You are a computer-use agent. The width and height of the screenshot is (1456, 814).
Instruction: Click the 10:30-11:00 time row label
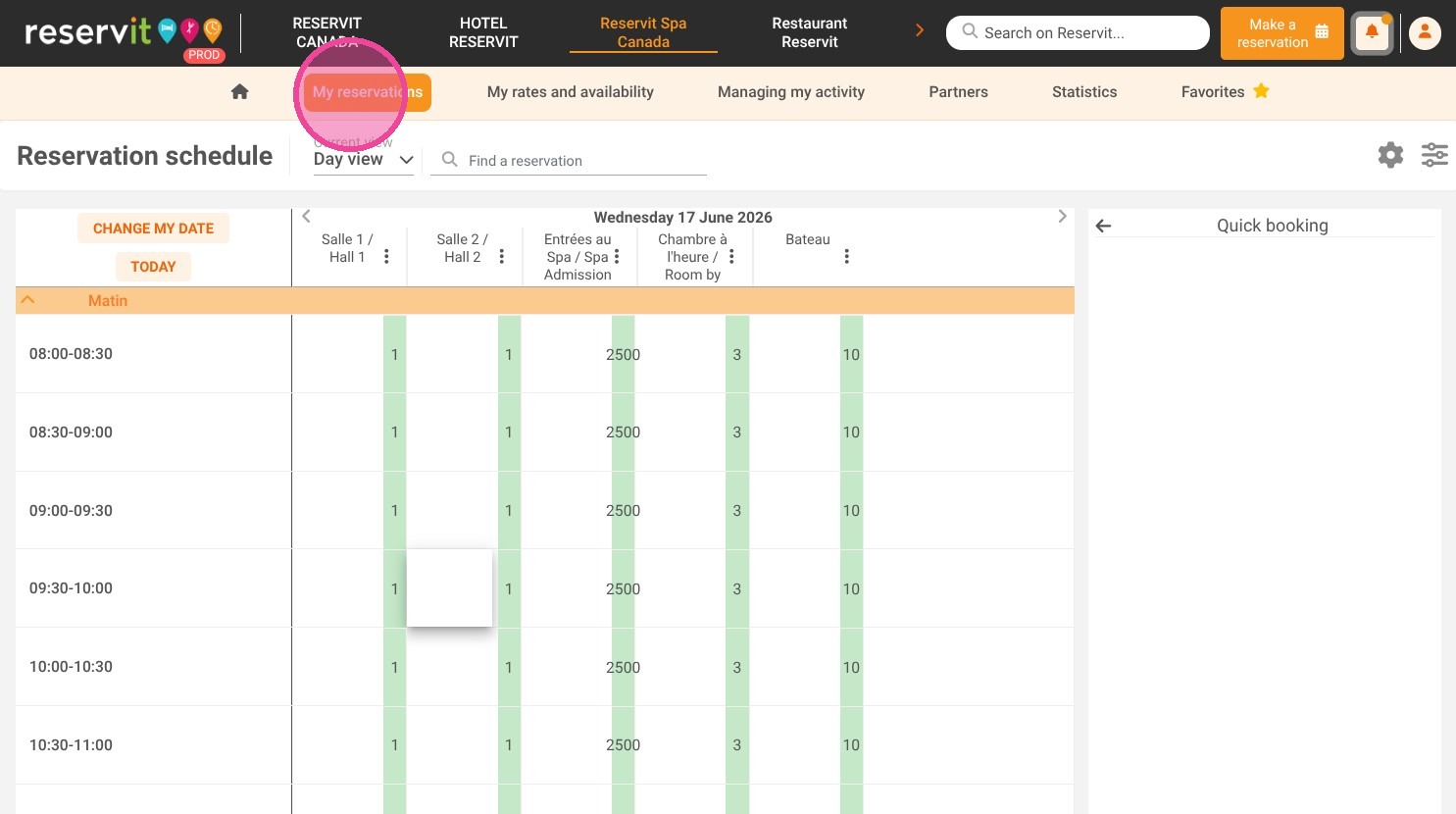click(x=71, y=744)
